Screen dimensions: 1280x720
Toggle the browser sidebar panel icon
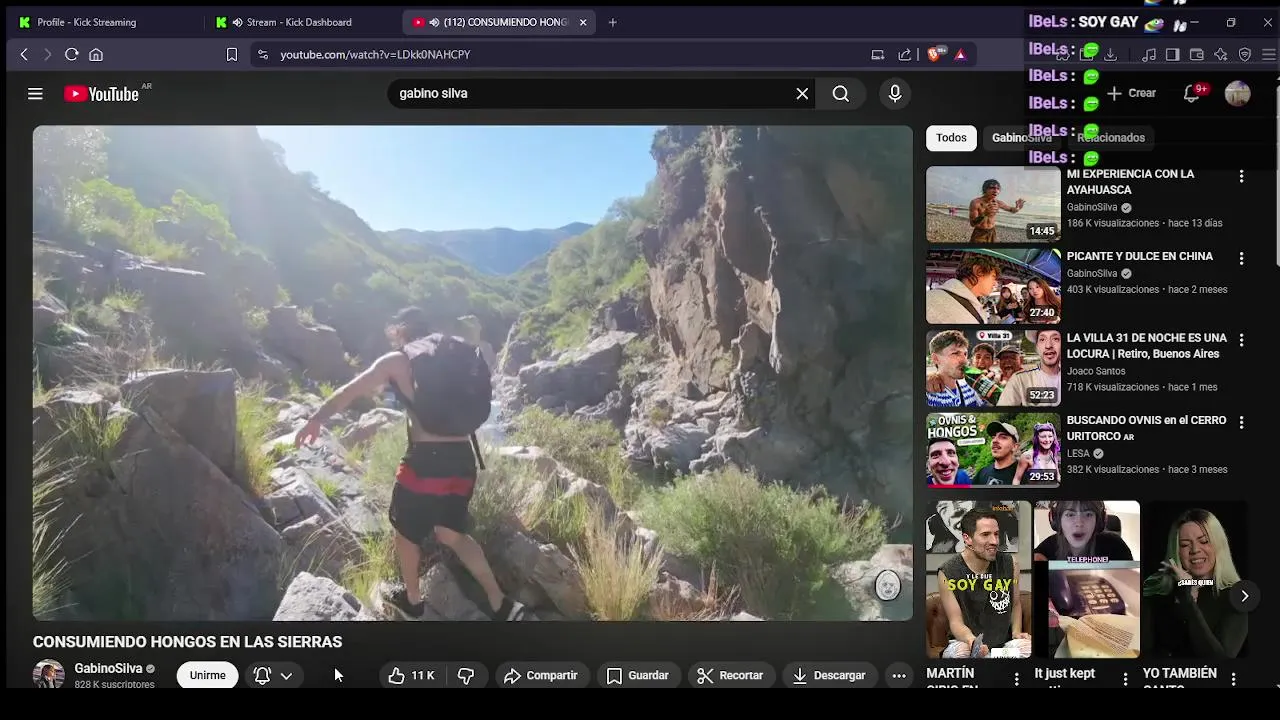[1173, 54]
